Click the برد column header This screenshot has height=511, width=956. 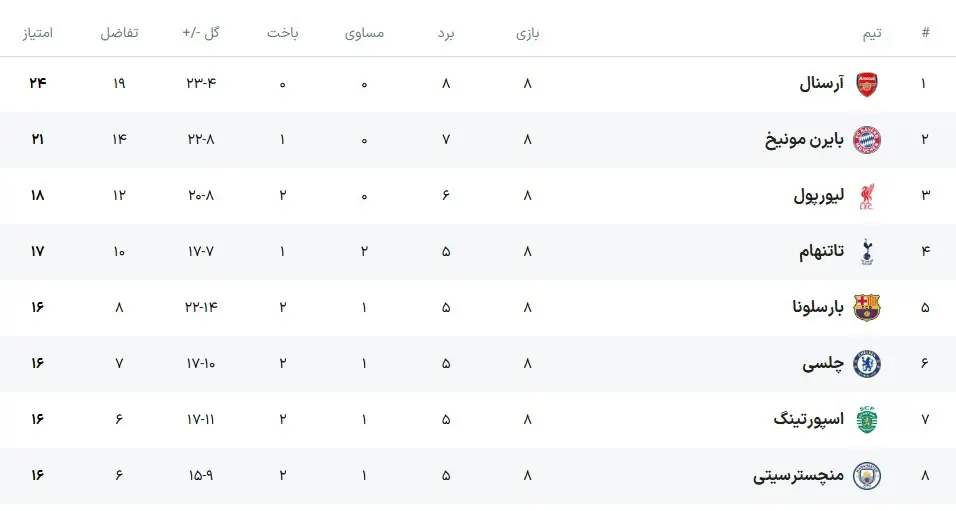pyautogui.click(x=446, y=32)
